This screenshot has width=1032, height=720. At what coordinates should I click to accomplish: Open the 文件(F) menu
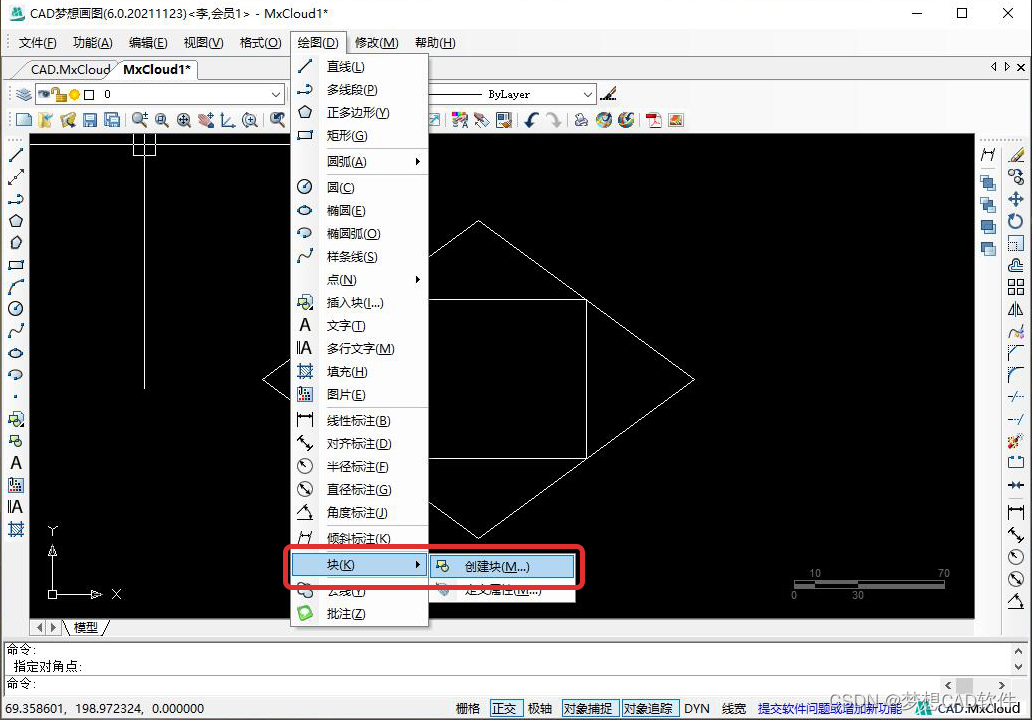click(x=38, y=43)
